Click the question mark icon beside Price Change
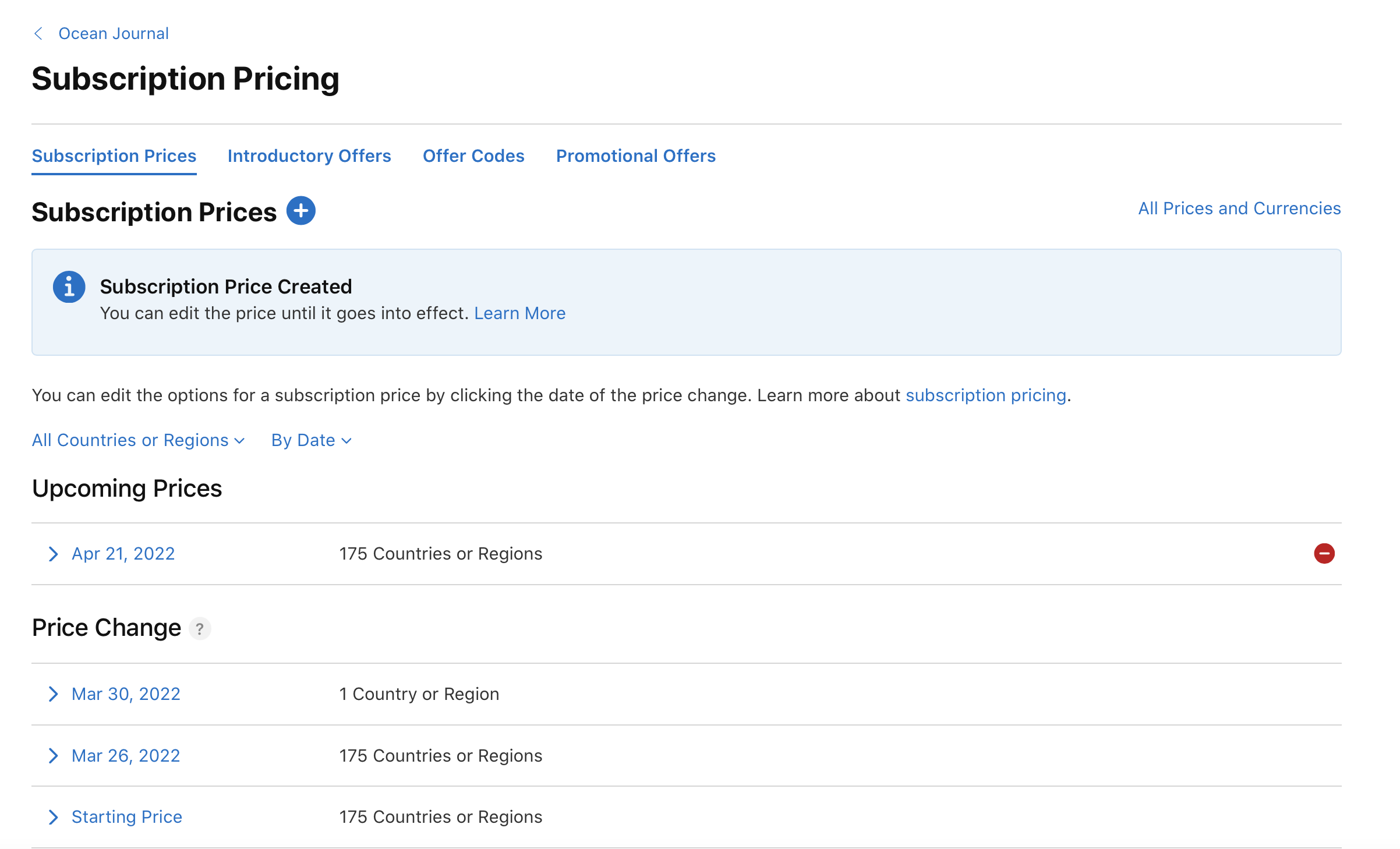 click(200, 629)
